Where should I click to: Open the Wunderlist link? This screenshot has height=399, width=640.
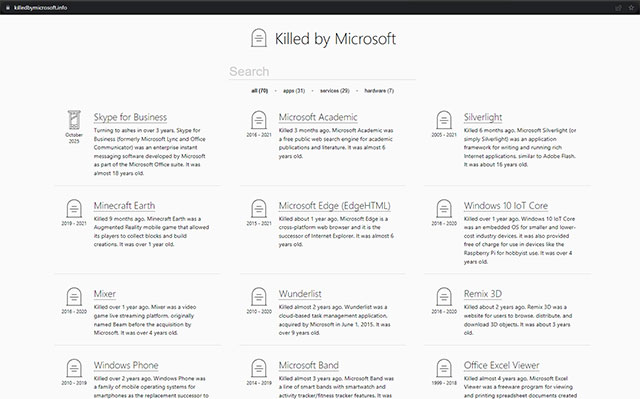coord(300,294)
